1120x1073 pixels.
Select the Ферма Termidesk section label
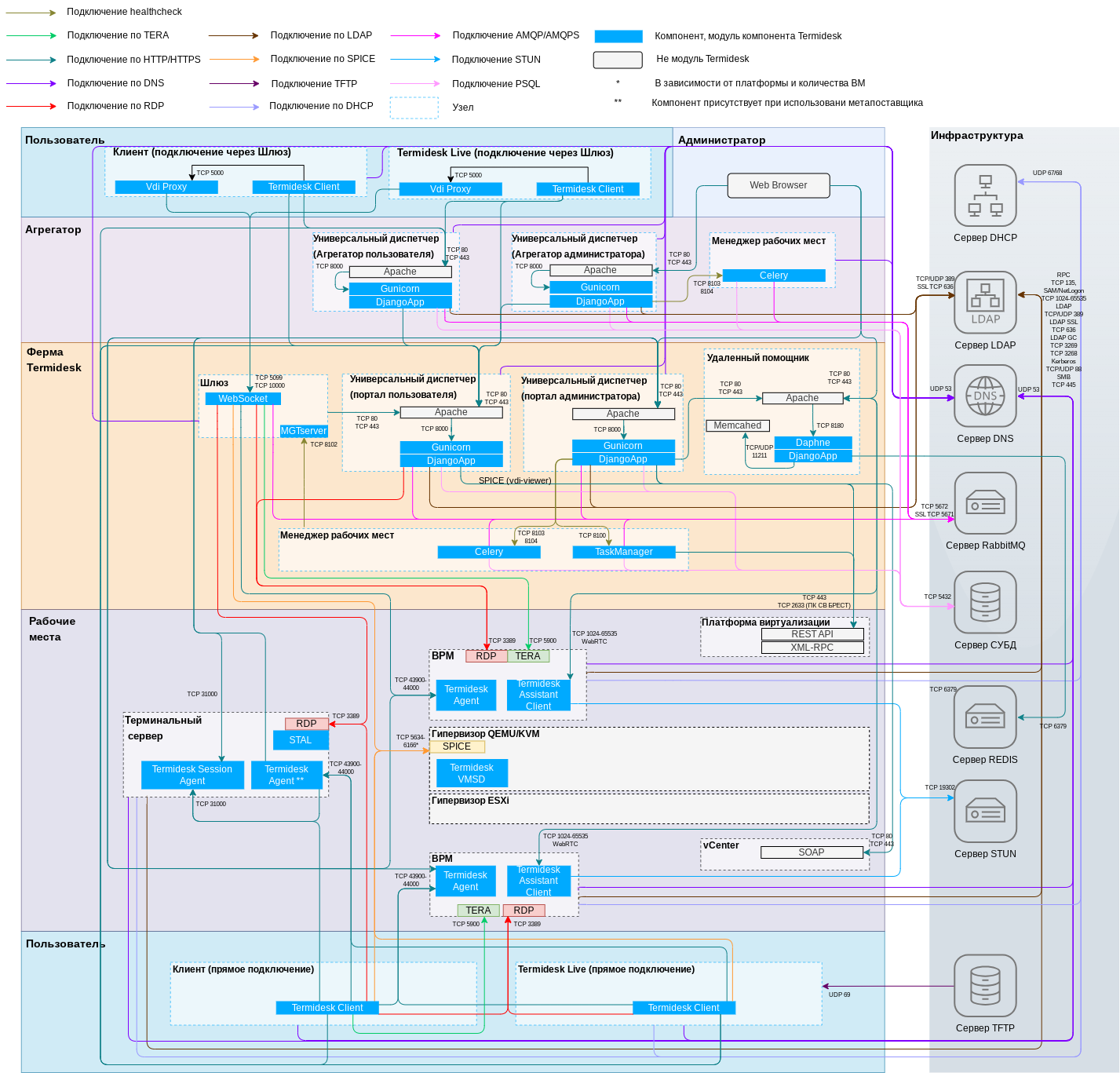click(x=54, y=359)
